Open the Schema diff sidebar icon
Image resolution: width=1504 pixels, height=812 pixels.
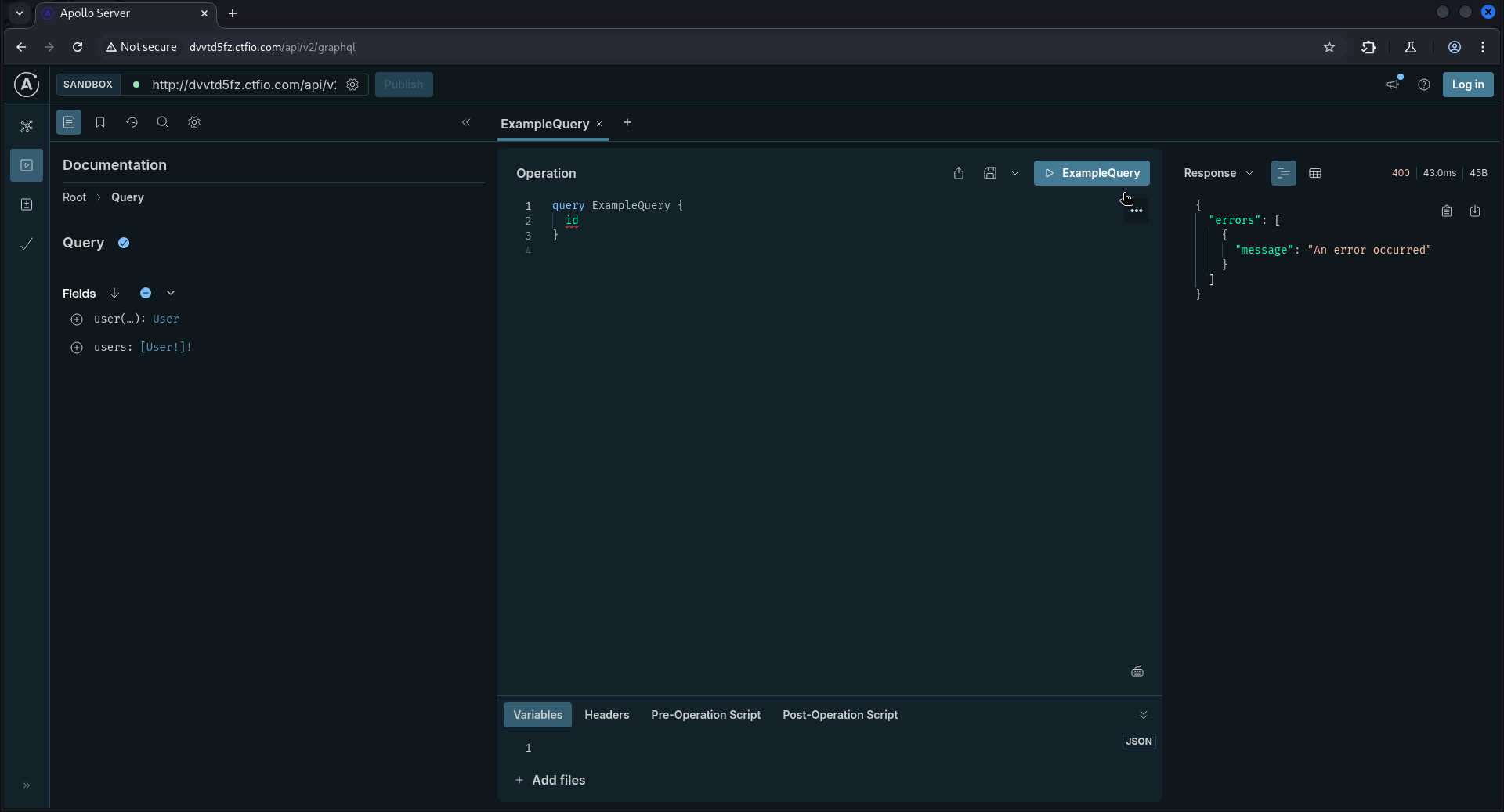point(27,204)
